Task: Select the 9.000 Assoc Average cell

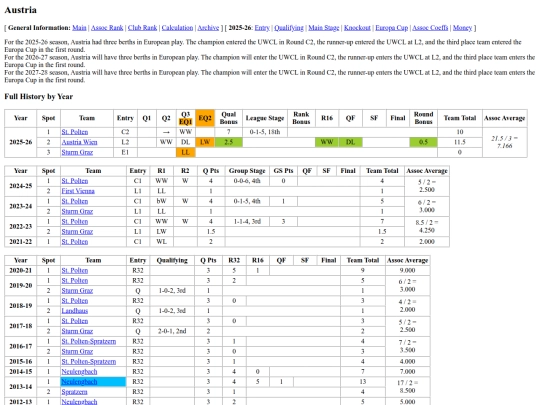Action: point(407,270)
